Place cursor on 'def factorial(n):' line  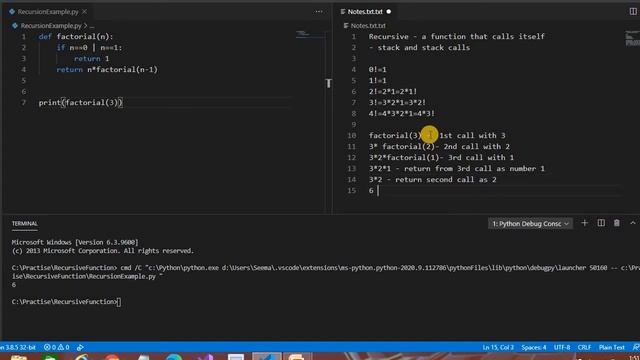(x=76, y=37)
